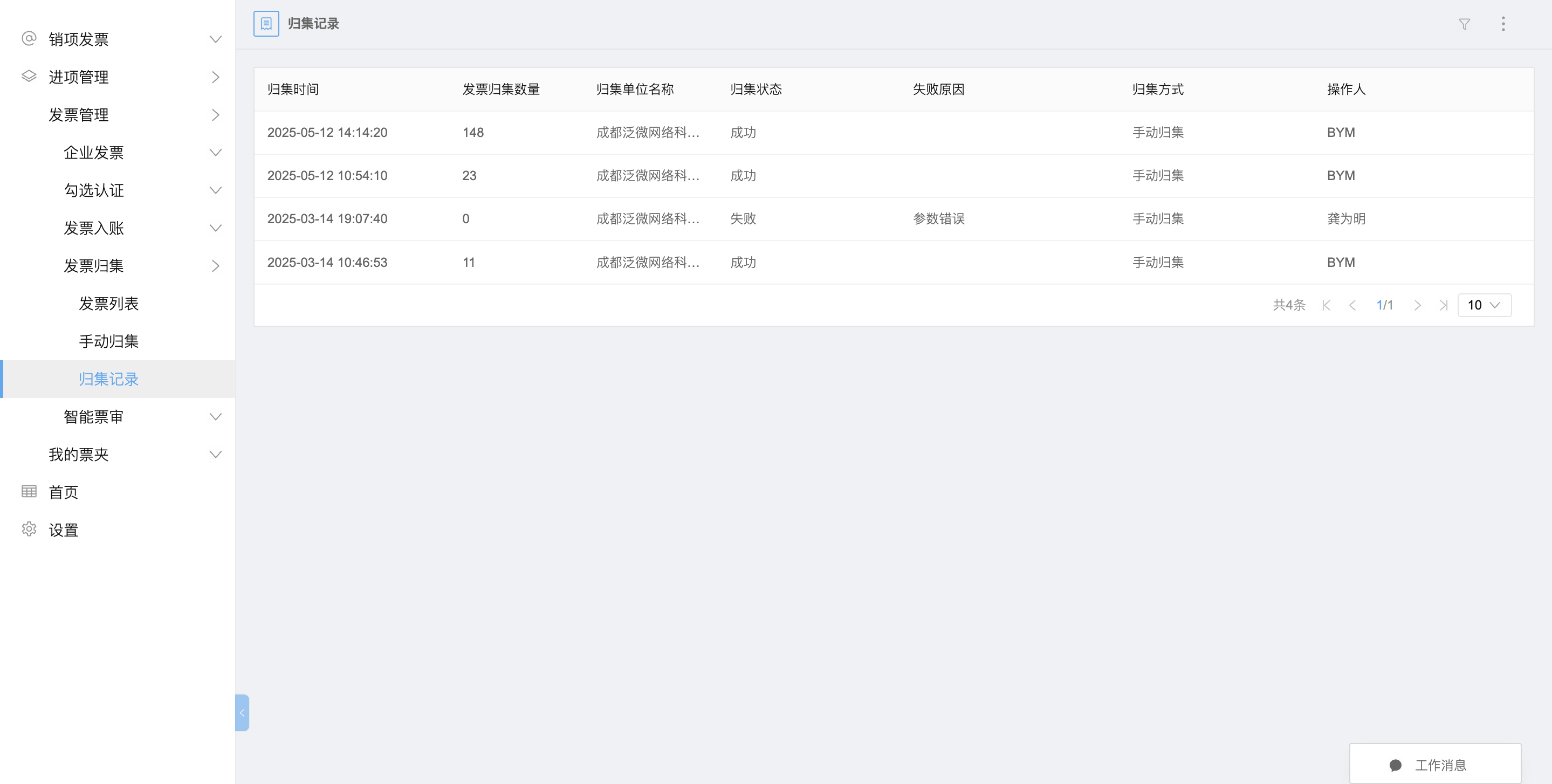Select the row dated 2025-05-12 14:14:20
This screenshot has width=1552, height=784.
click(x=894, y=133)
